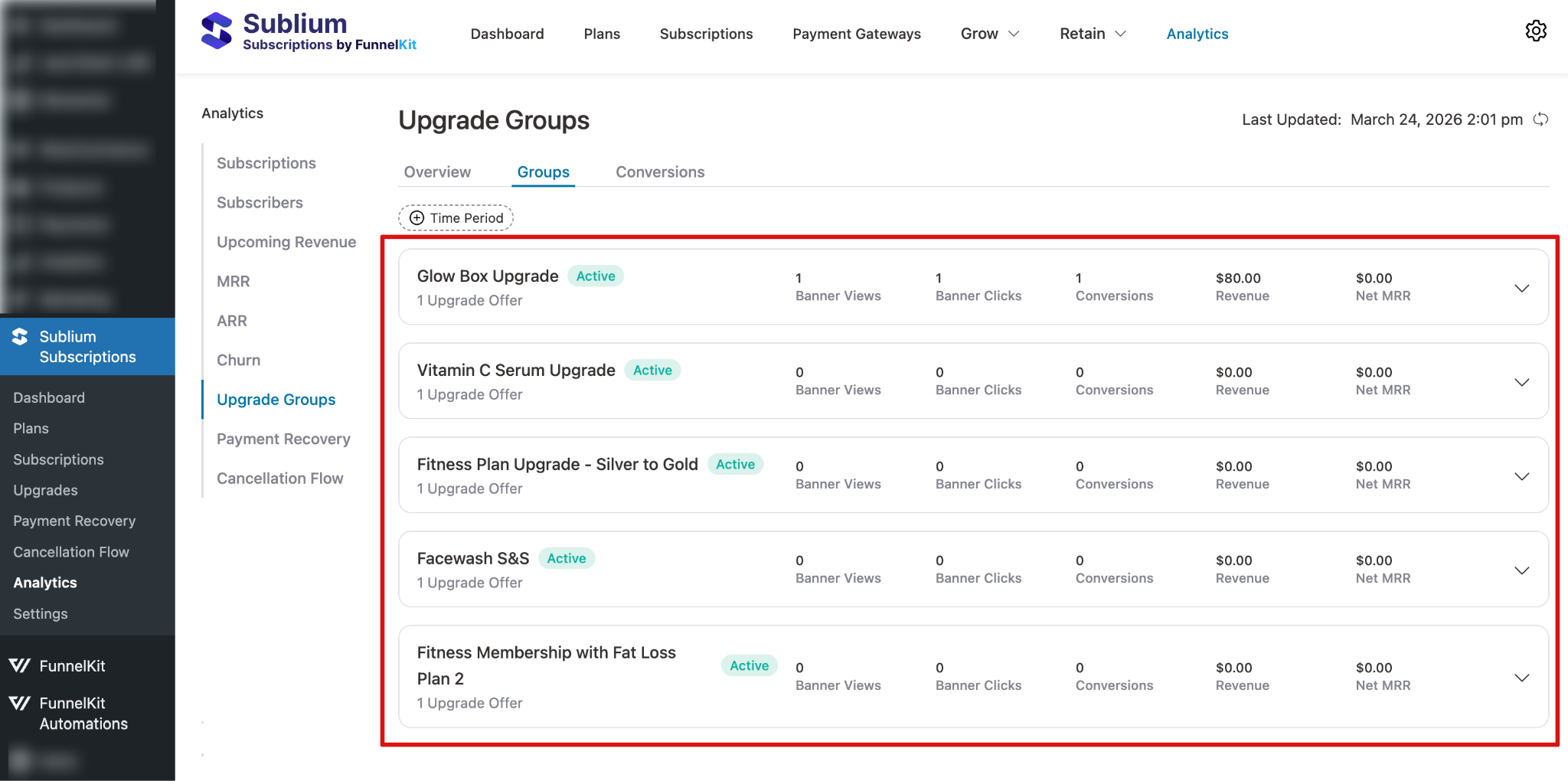Switch to the Conversions tab

[659, 172]
